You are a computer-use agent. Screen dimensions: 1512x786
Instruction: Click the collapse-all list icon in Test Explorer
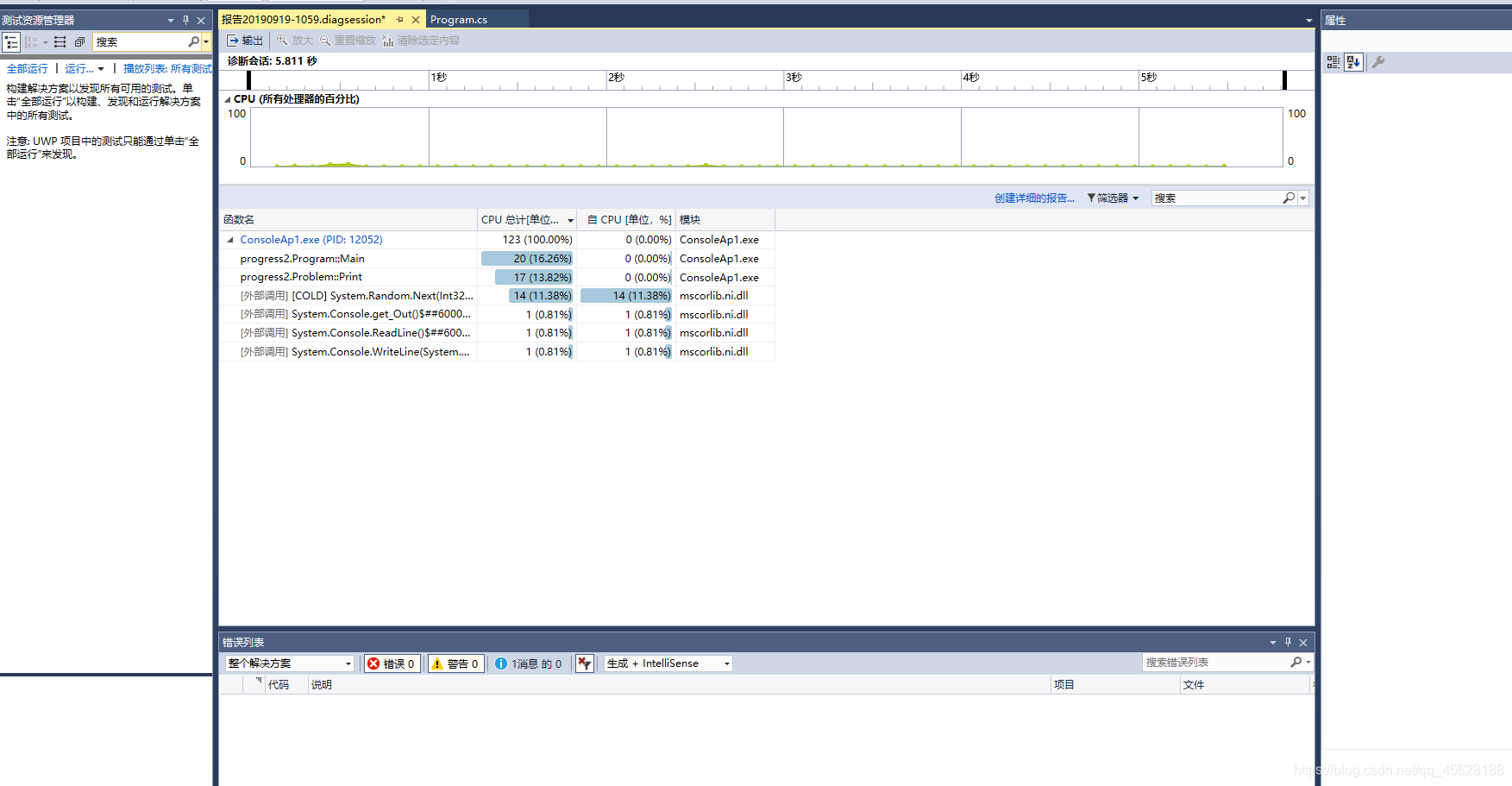[x=60, y=41]
